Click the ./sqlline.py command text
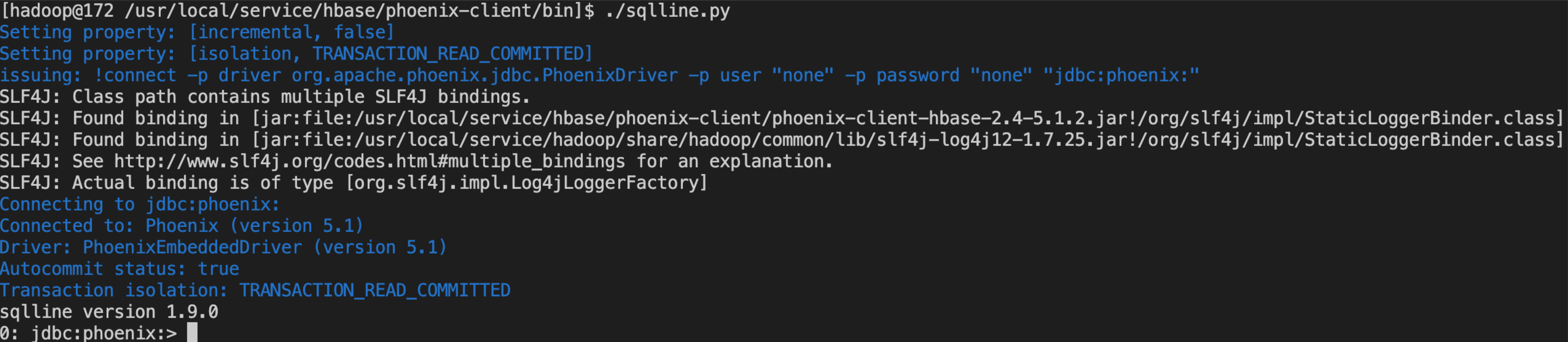The image size is (1568, 342). pyautogui.click(x=667, y=11)
